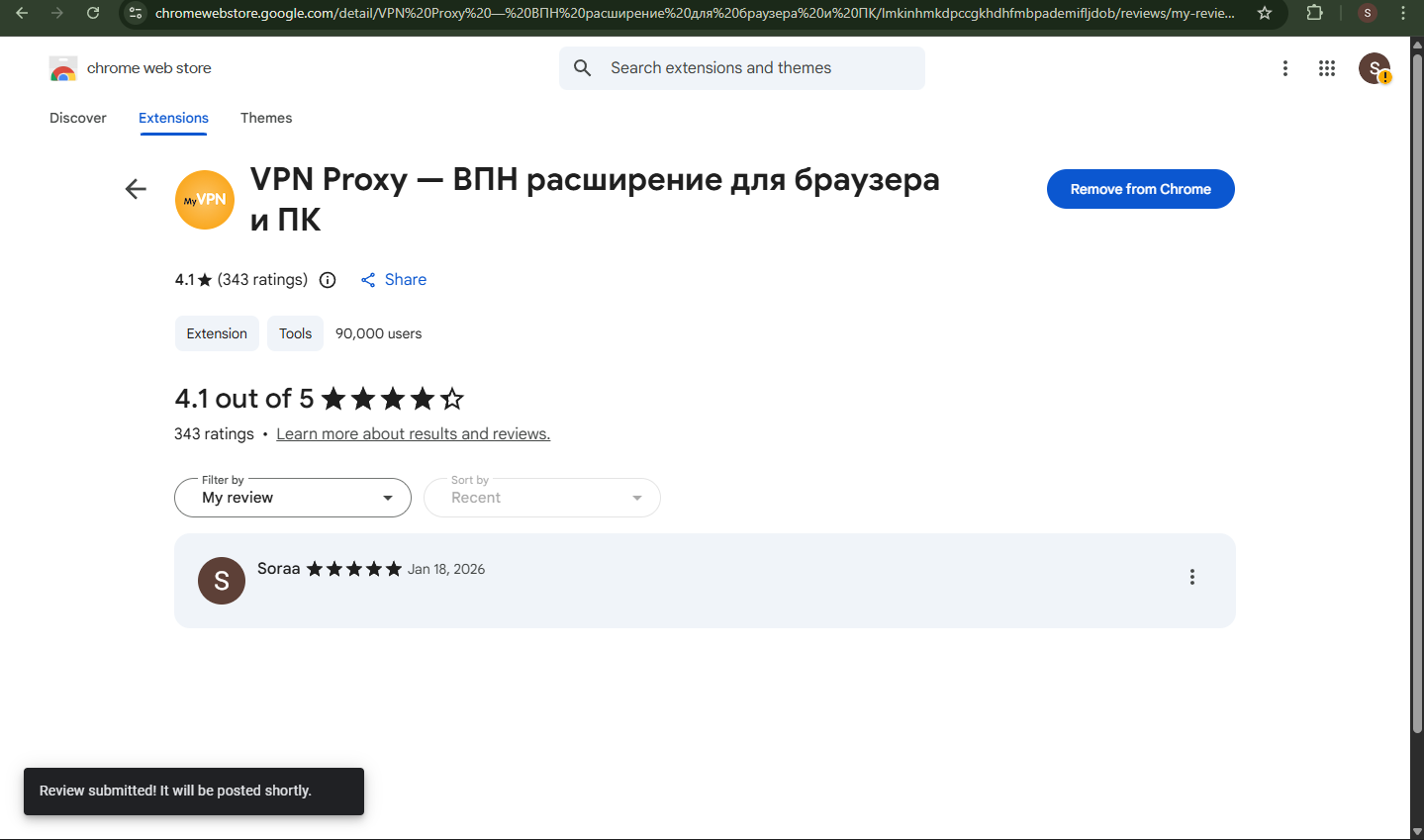Viewport: 1424px width, 840px height.
Task: Click the VPN Proxy extension title
Action: (x=595, y=199)
